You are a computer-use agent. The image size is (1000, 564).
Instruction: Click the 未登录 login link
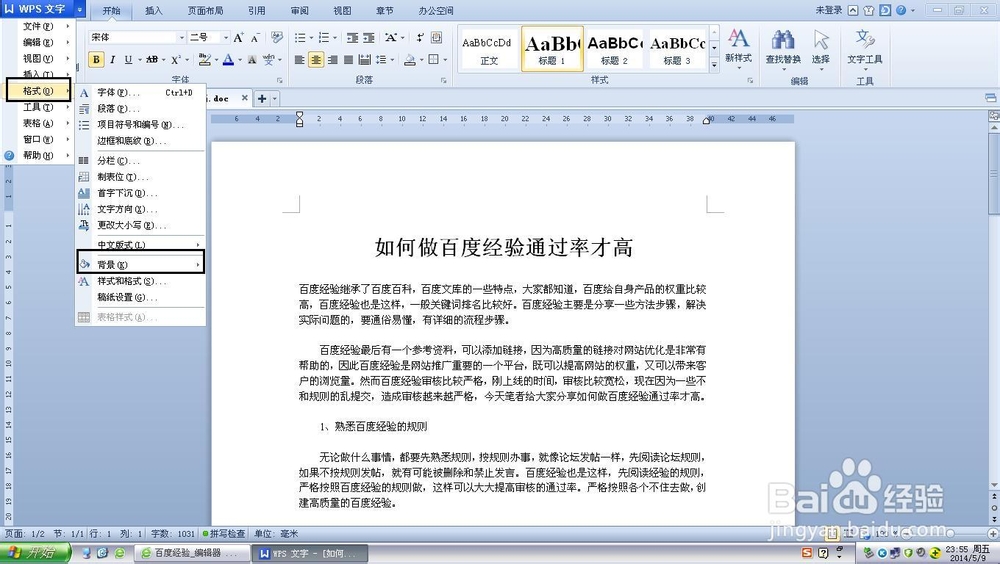(829, 10)
